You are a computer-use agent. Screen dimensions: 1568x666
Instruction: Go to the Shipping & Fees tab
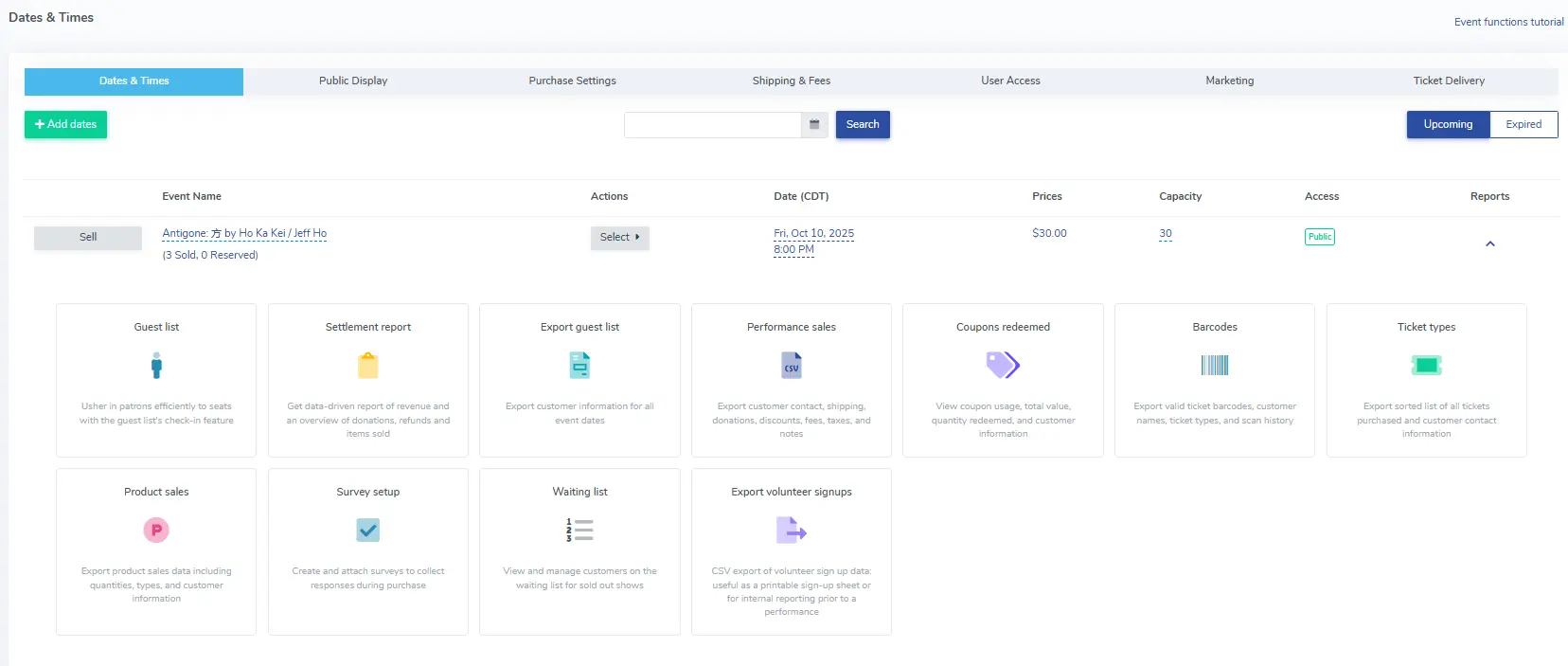pyautogui.click(x=792, y=81)
